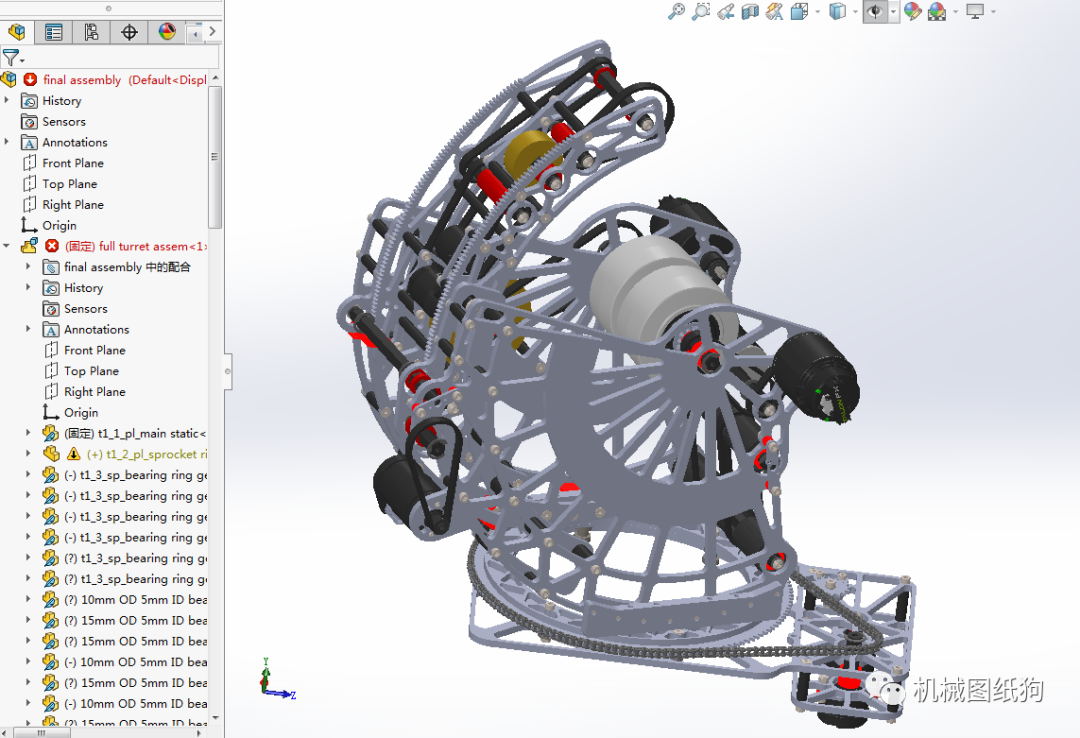Open the View Settings monitor icon
Screen dimensions: 1080x738
pyautogui.click(x=973, y=11)
